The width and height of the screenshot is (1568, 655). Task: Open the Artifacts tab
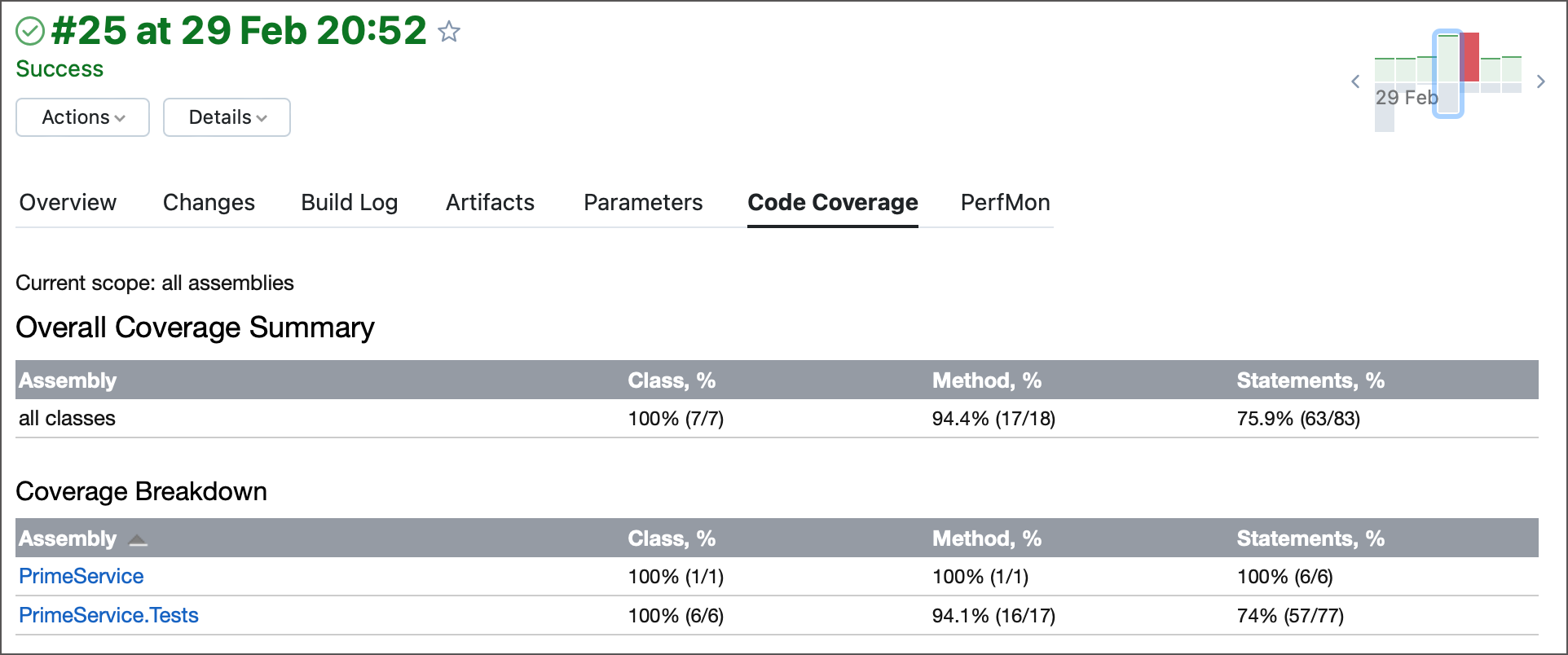490,202
